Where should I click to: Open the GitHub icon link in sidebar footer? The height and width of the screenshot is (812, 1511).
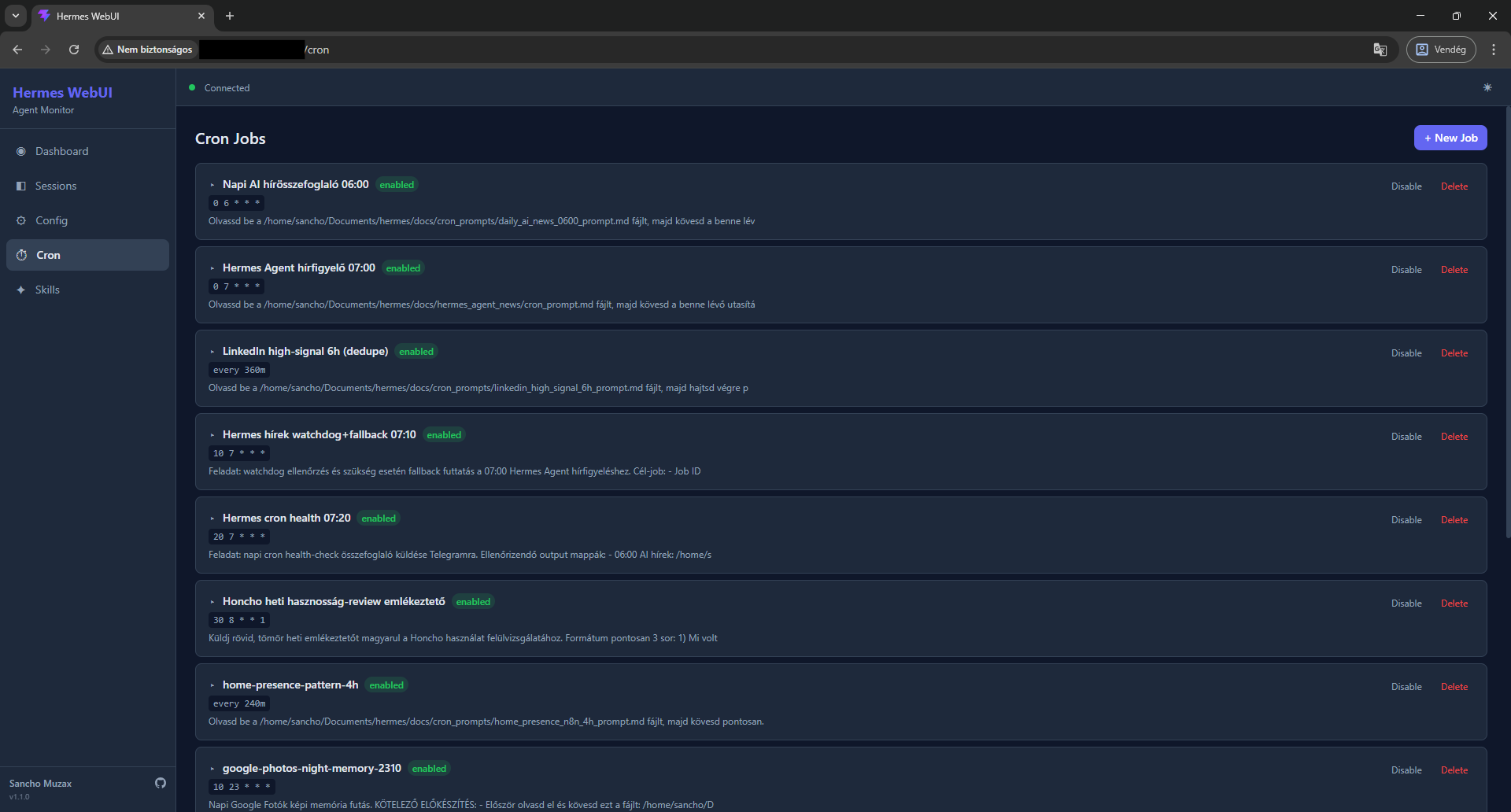coord(161,783)
